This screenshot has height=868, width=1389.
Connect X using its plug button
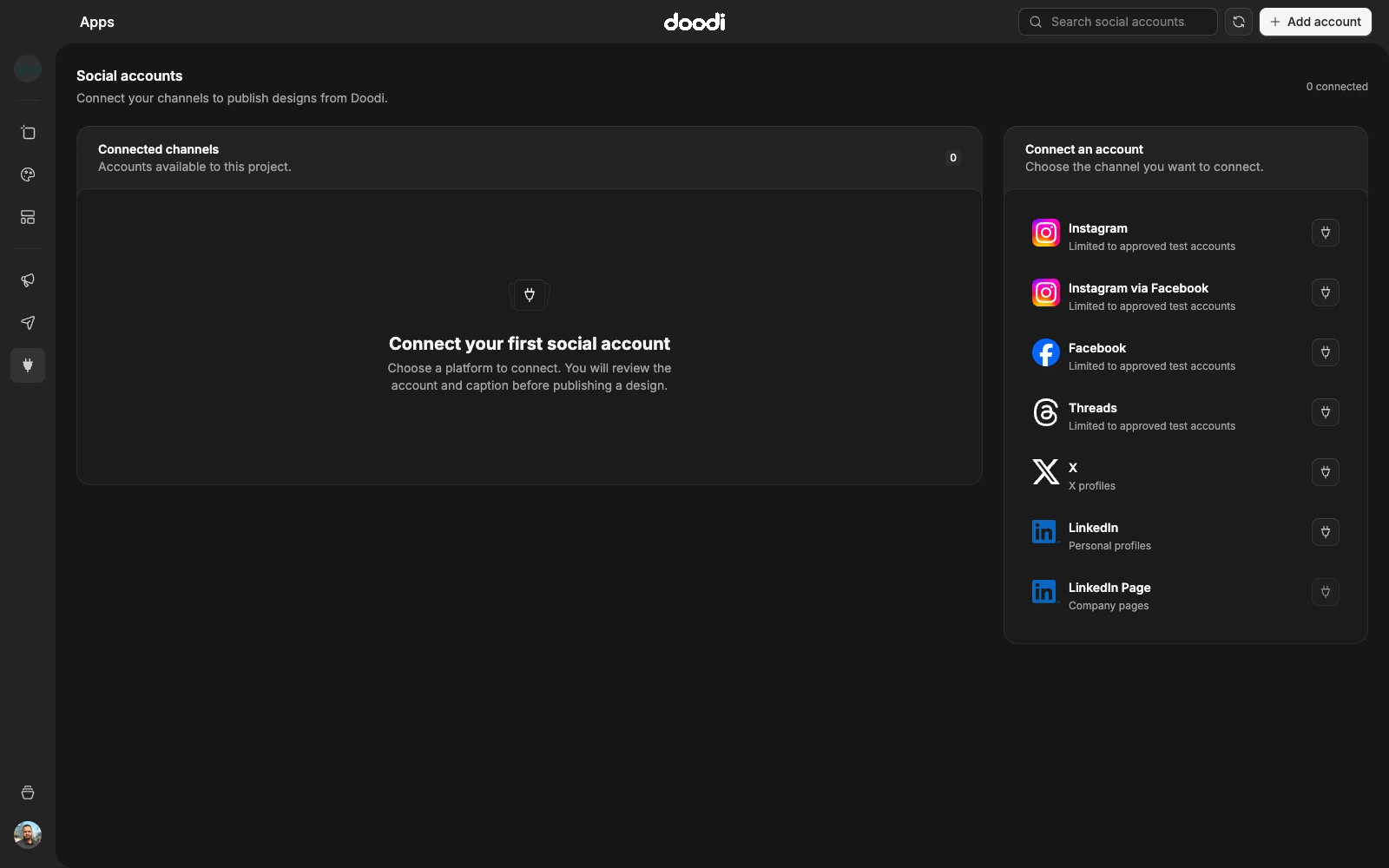(1326, 472)
